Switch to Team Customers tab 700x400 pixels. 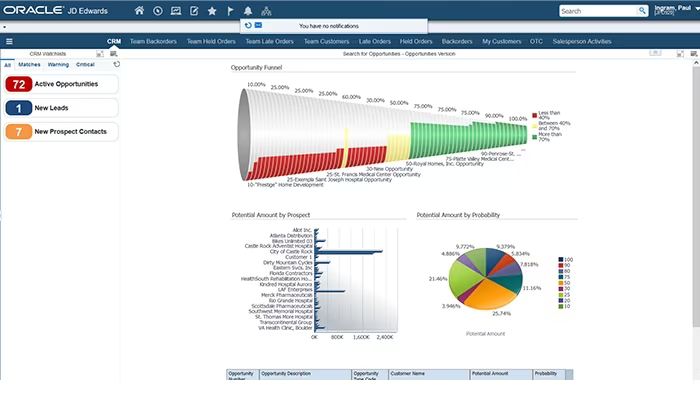(x=326, y=42)
